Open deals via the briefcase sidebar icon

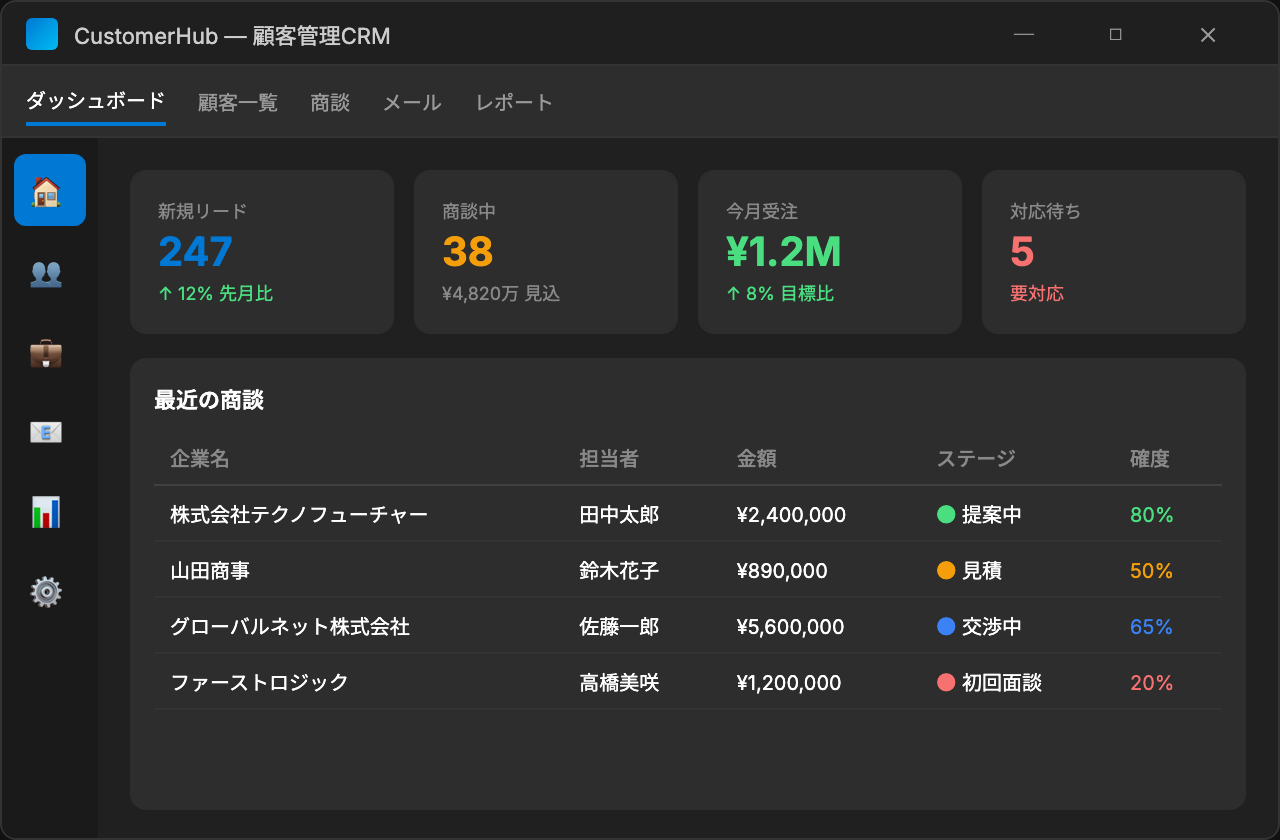[46, 352]
